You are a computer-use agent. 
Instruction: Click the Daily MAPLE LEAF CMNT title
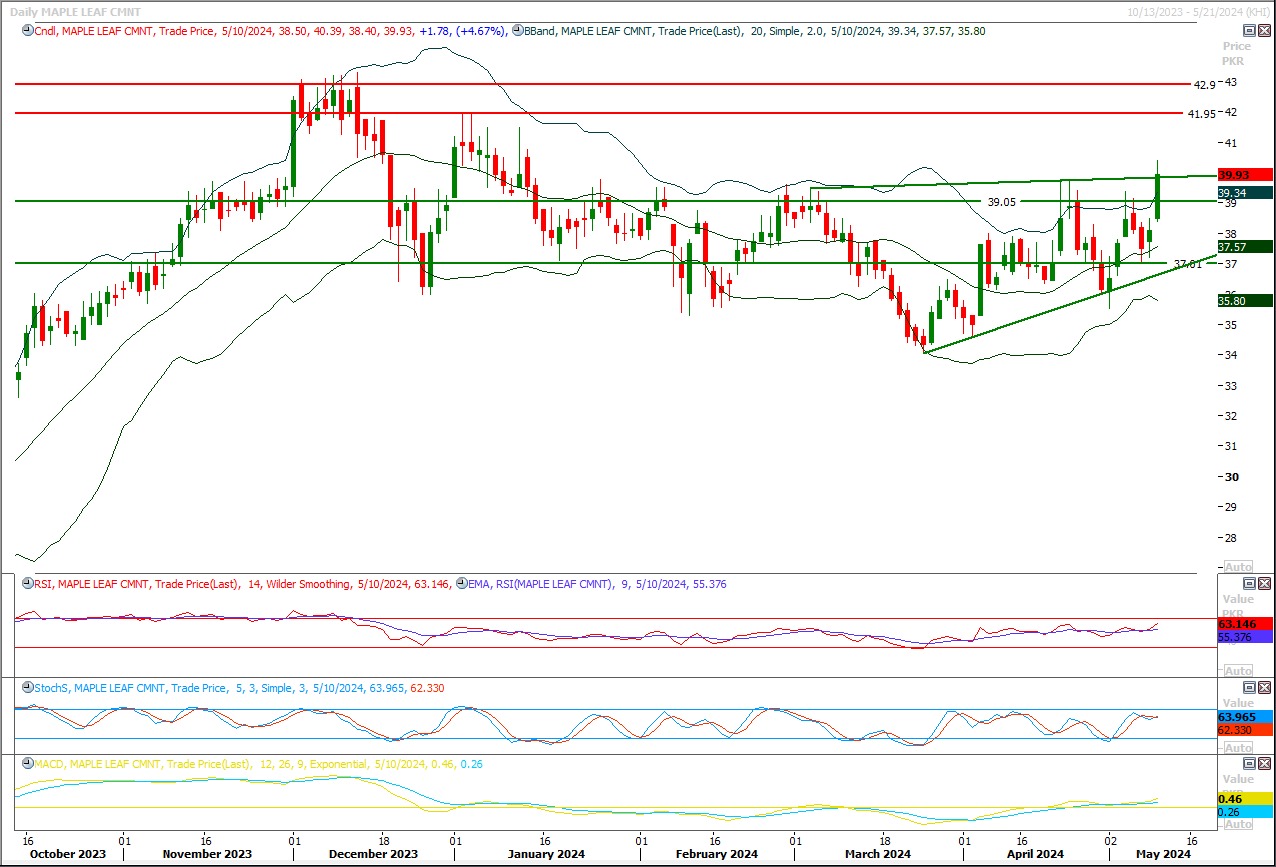[76, 12]
